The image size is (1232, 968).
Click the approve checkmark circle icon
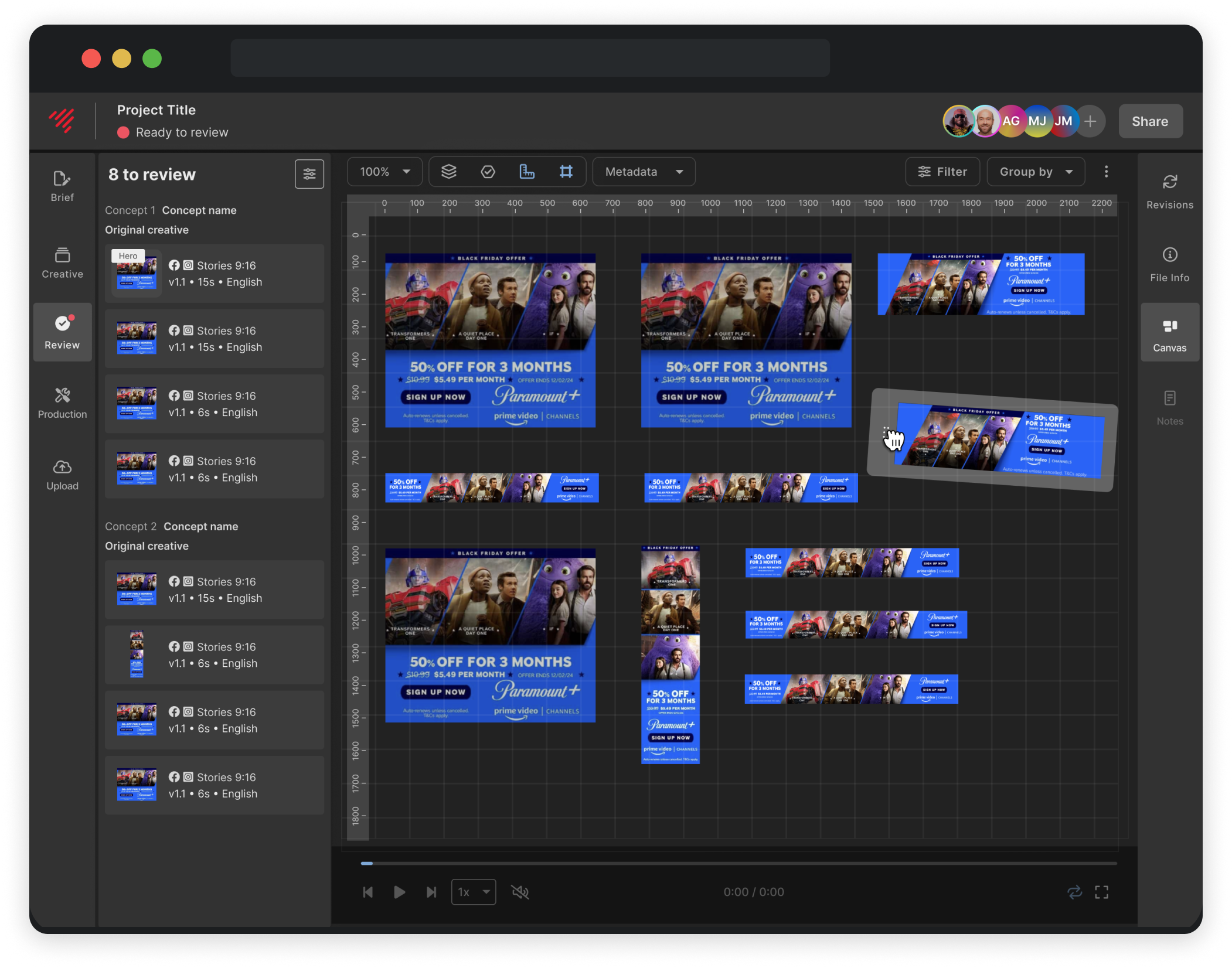coord(488,172)
